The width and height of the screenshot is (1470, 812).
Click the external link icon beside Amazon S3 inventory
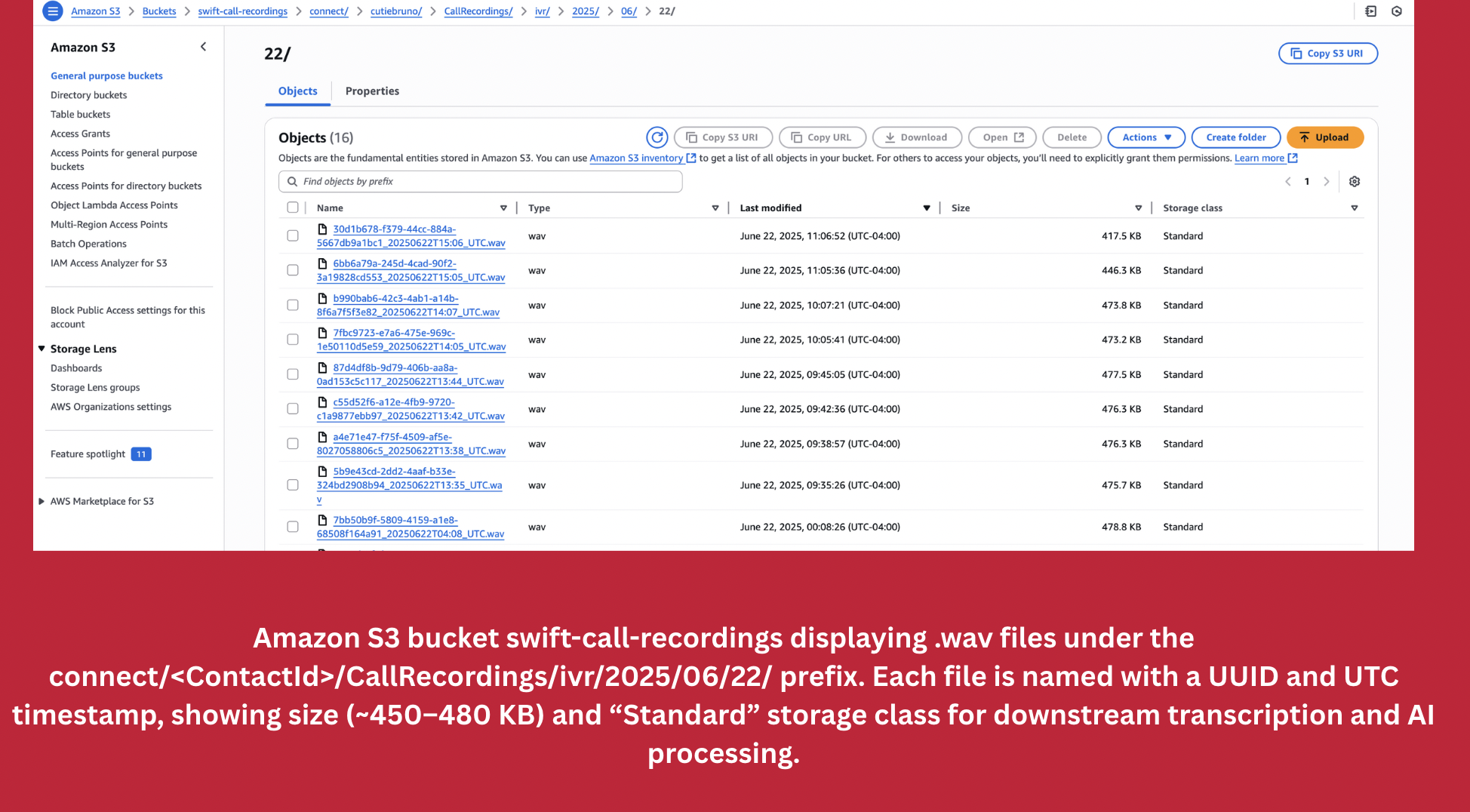691,158
